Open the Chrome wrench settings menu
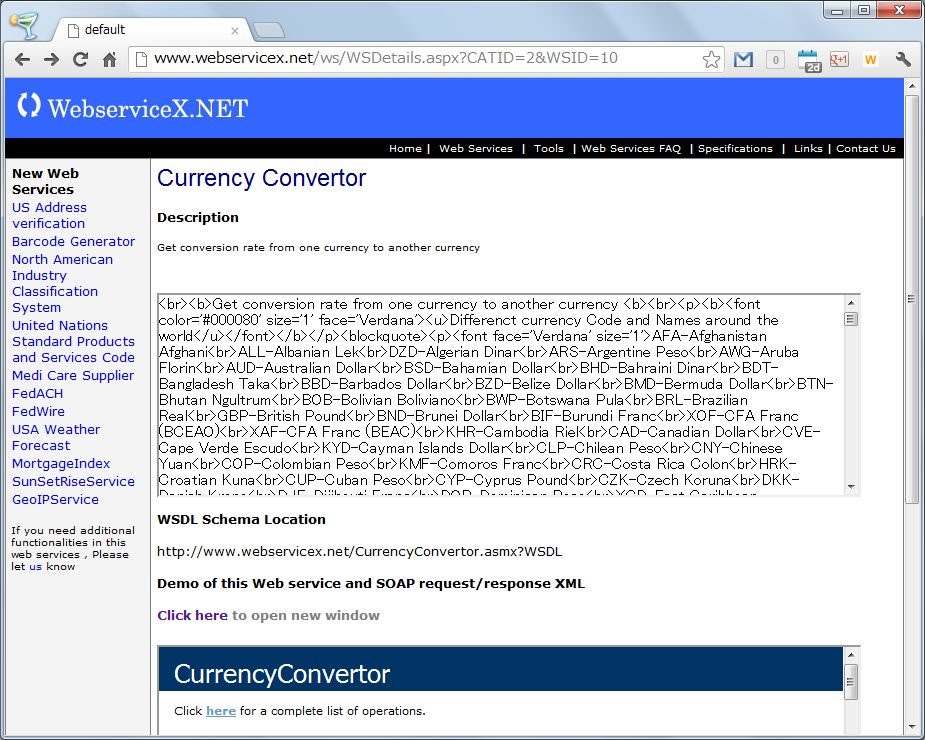The image size is (925, 740). tap(903, 59)
